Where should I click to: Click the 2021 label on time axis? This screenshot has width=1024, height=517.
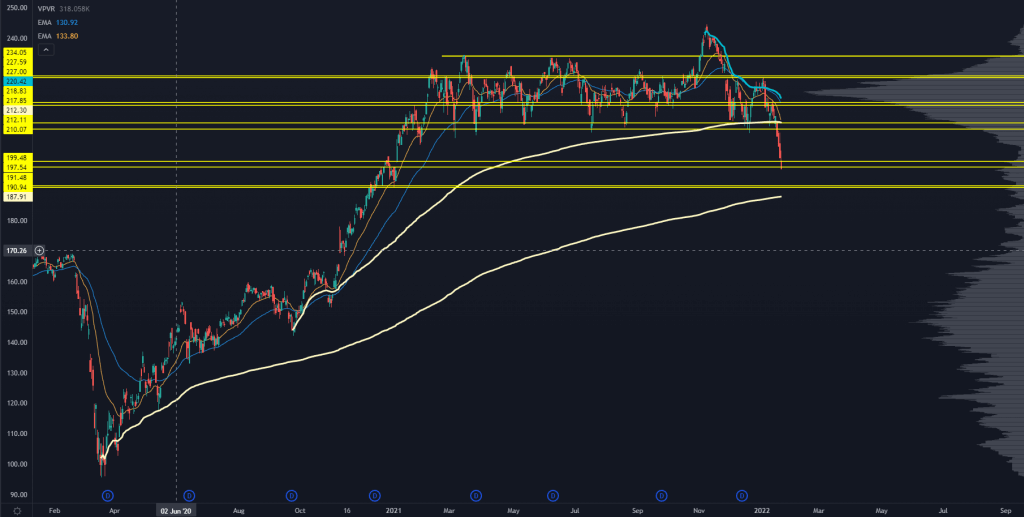click(392, 510)
